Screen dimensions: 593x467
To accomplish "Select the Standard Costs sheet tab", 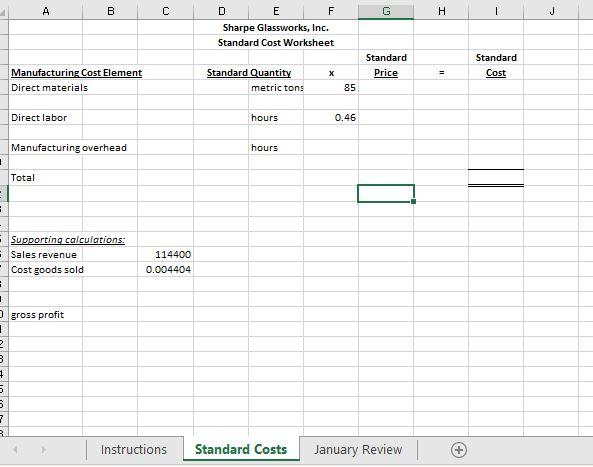I will [x=241, y=449].
